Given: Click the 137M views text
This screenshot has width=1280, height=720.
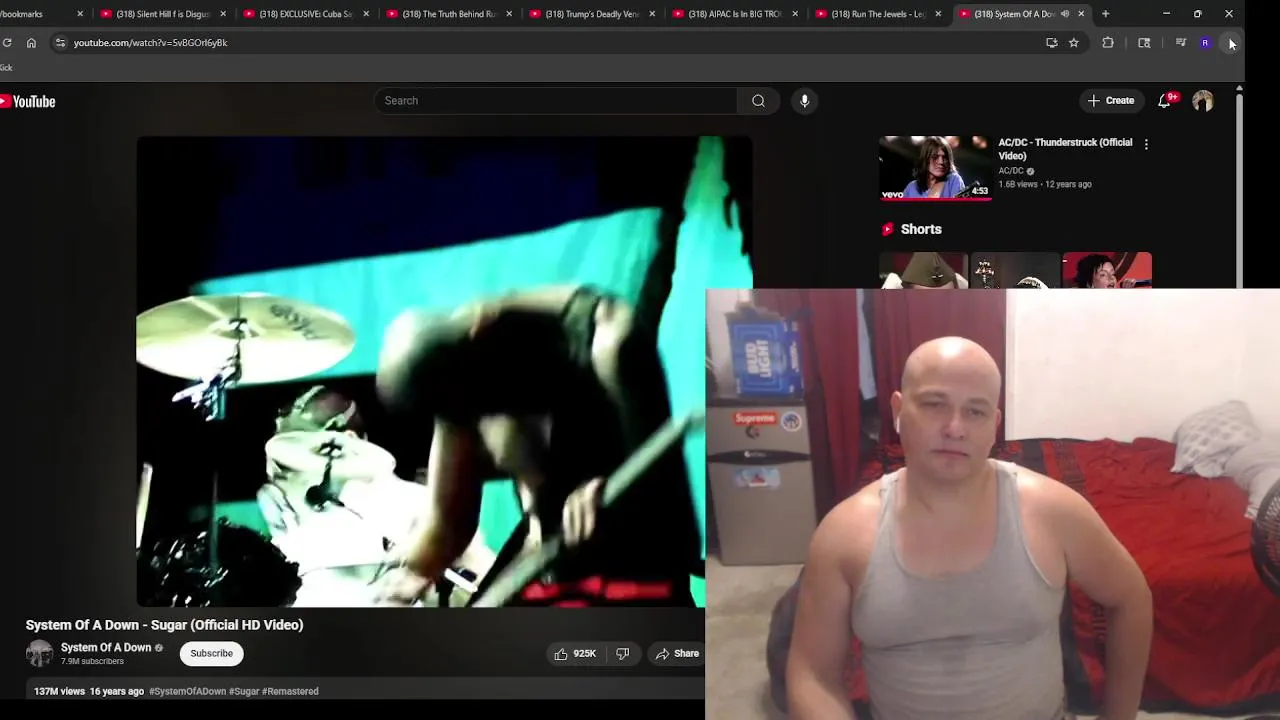Looking at the screenshot, I should [59, 691].
